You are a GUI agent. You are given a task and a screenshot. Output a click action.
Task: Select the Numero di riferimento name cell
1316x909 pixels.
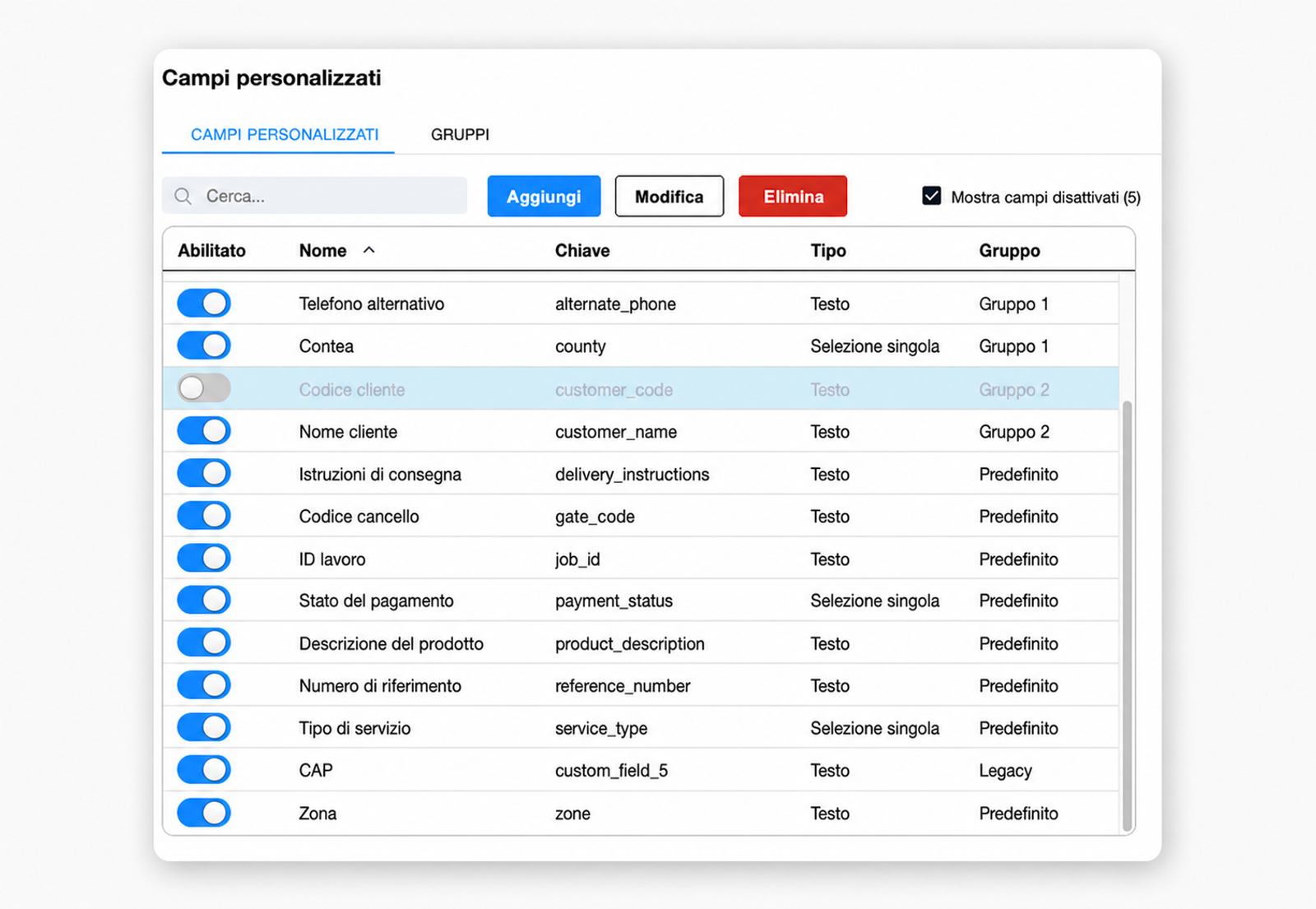tap(380, 685)
